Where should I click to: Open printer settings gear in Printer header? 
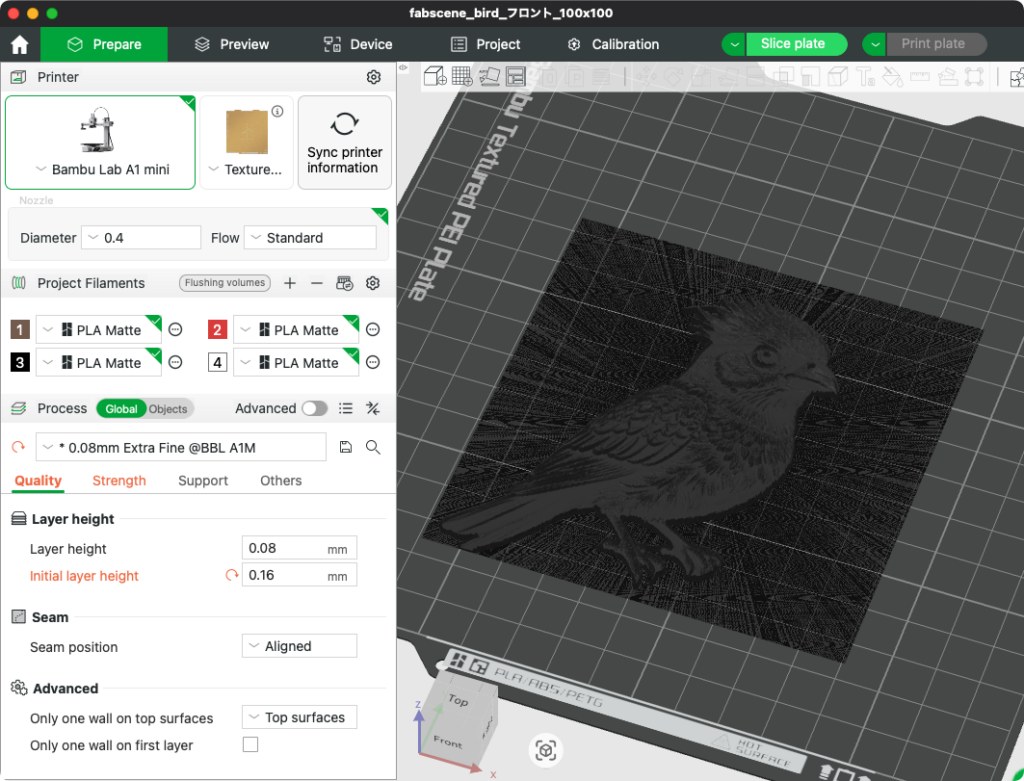click(374, 77)
